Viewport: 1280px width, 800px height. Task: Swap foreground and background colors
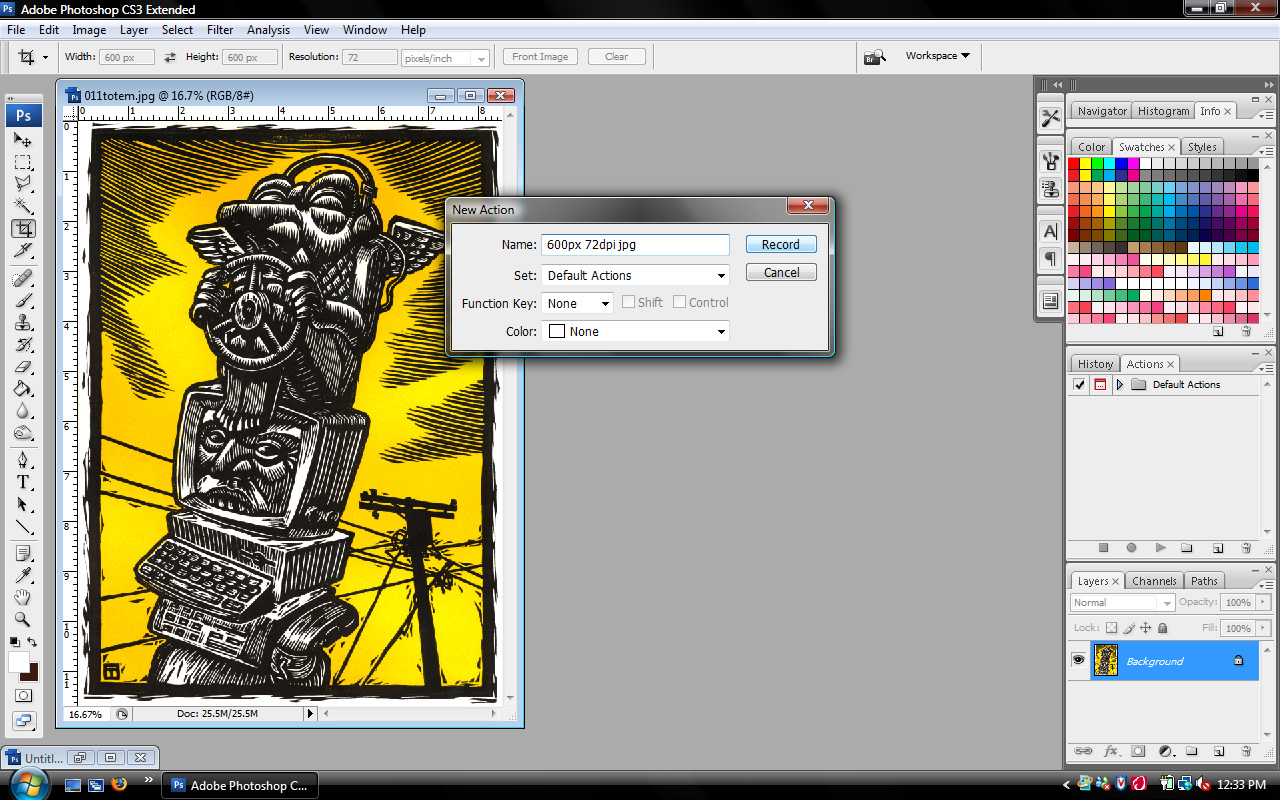pyautogui.click(x=32, y=642)
